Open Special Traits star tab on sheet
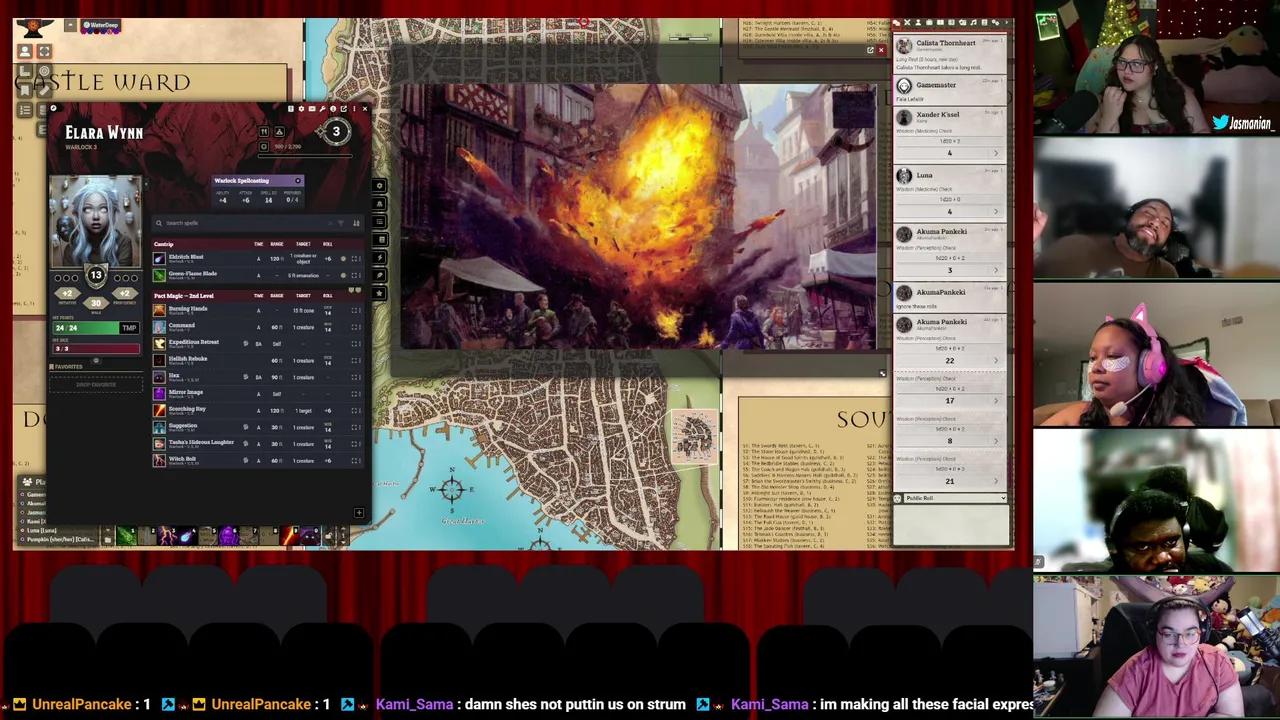 [379, 293]
